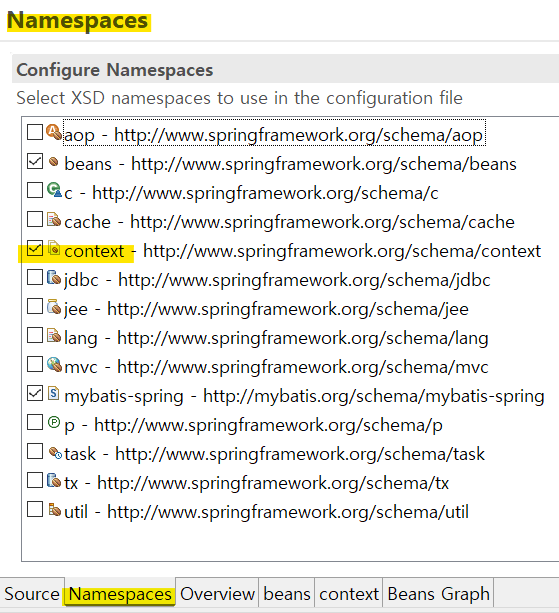Tick the util namespace checkbox
Viewport: 559px width, 613px height.
click(x=35, y=509)
